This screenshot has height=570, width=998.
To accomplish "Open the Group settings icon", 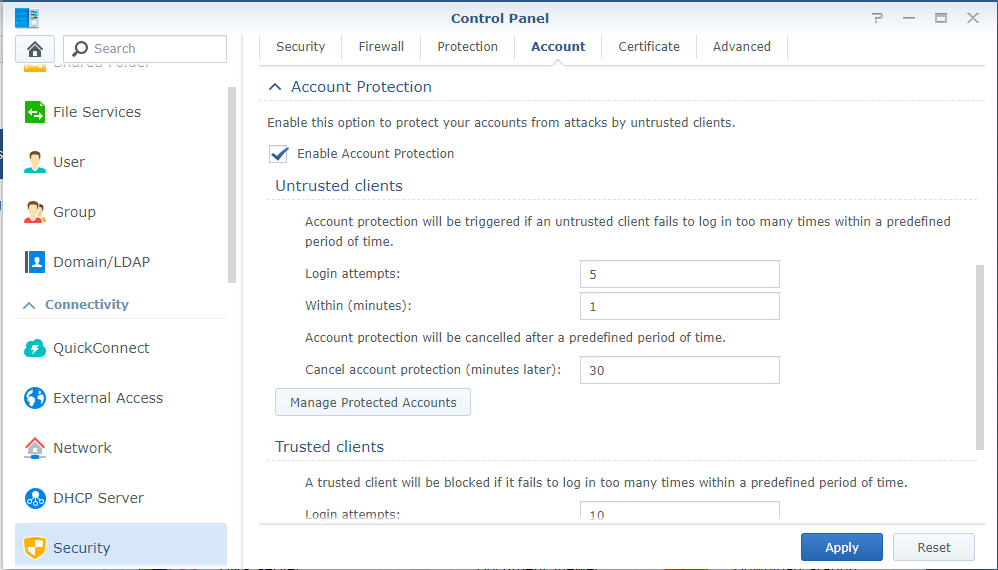I will (35, 212).
